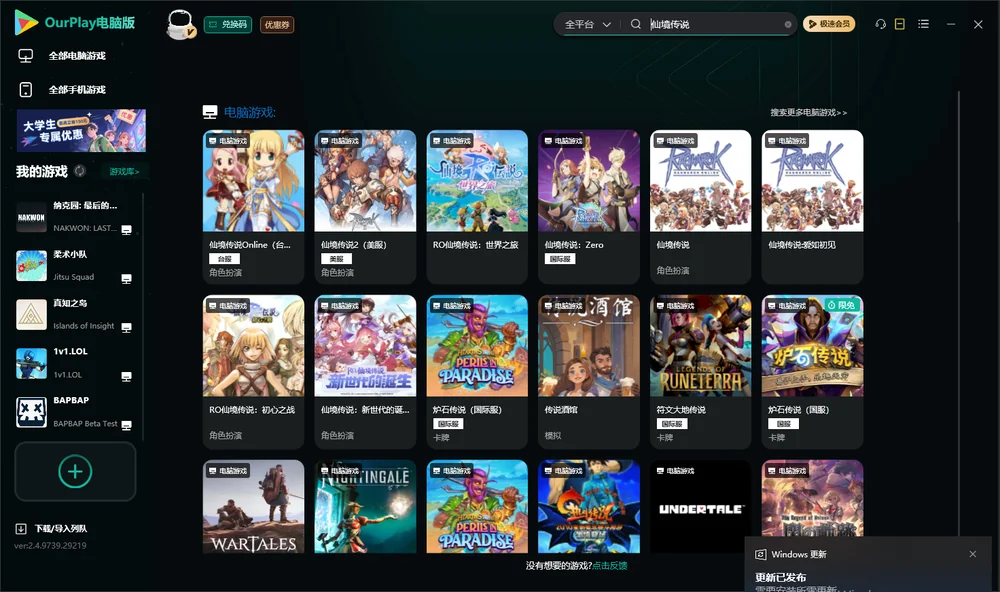1000x592 pixels.
Task: Open RO仙境传说：世界之旅 game card
Action: (x=477, y=207)
